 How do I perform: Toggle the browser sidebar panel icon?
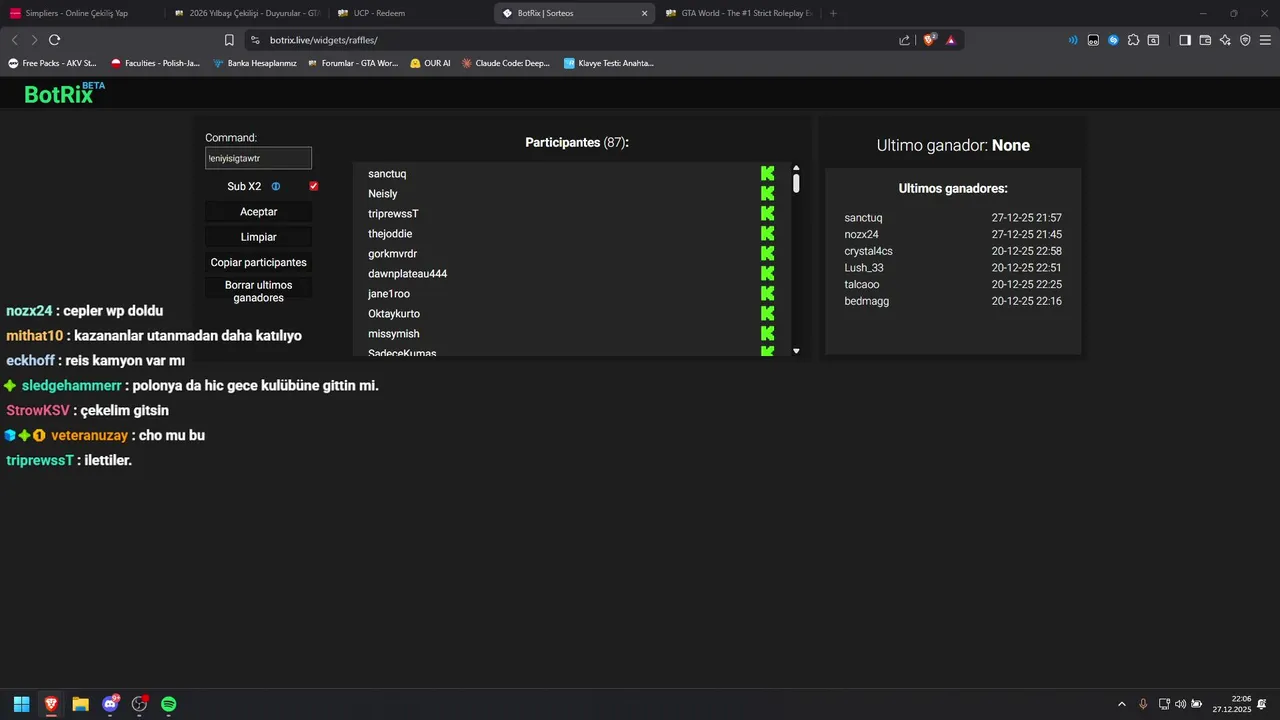point(1185,40)
